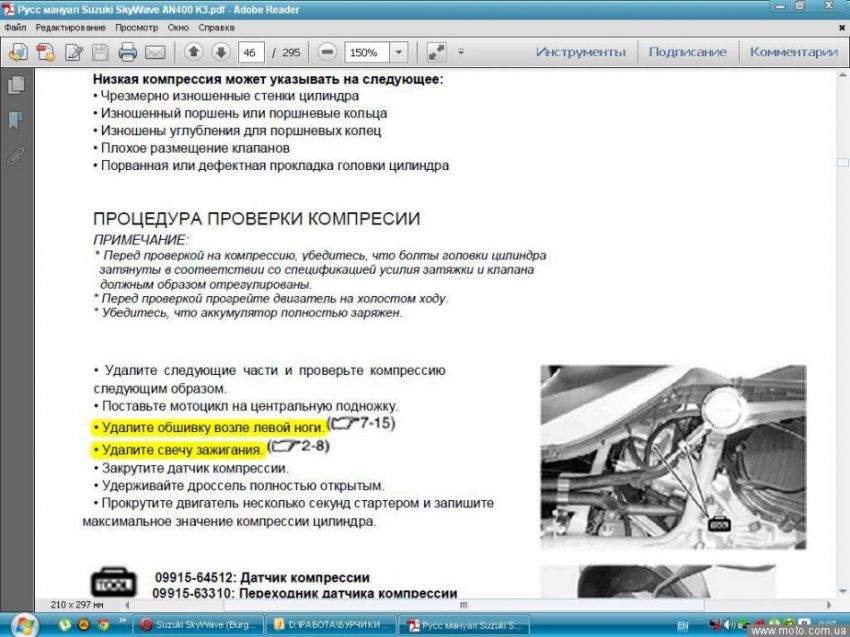Click the vertical scrollbar down arrow

pos(843,592)
